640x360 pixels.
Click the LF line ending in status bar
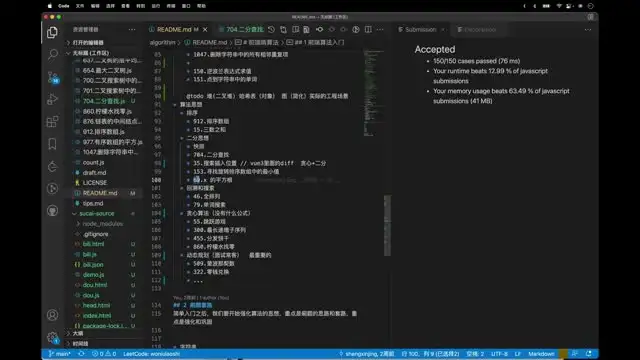coord(518,353)
